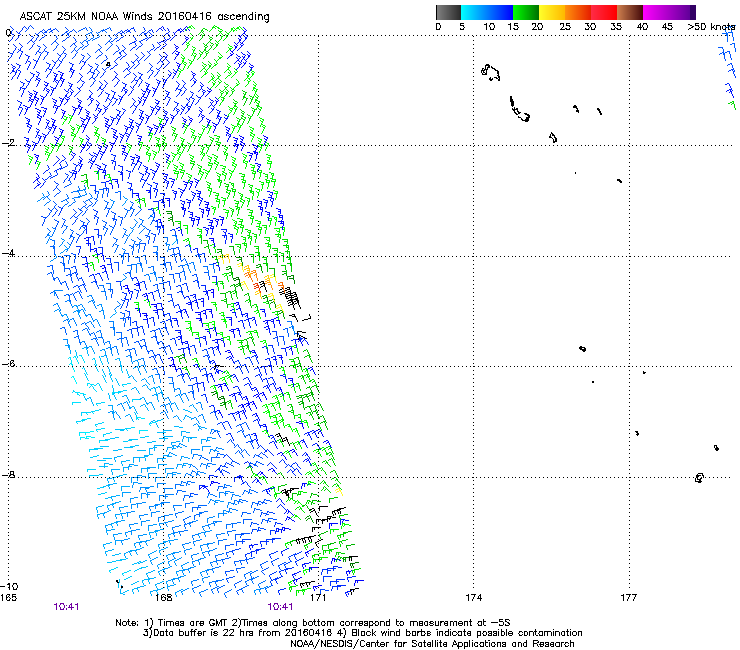Click the longitude label '177'
The width and height of the screenshot is (740, 650).
[629, 598]
